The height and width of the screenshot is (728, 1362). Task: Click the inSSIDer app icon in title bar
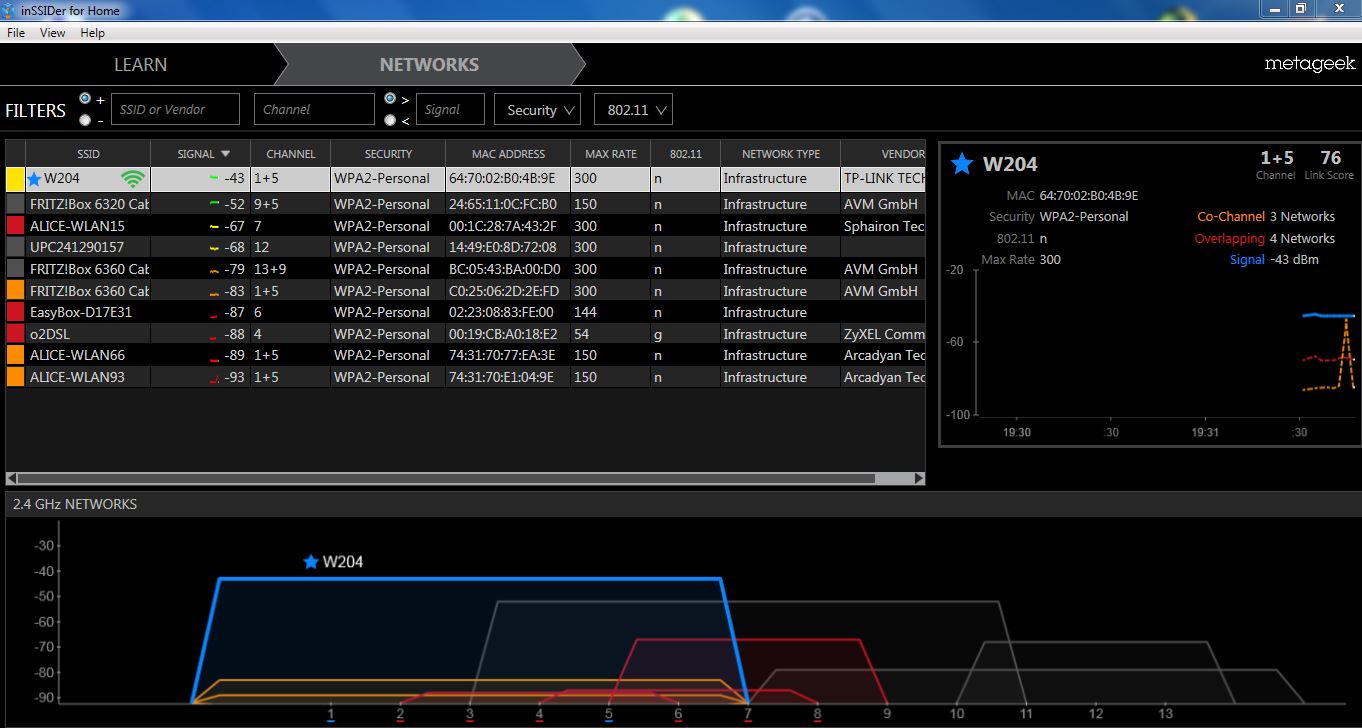10,10
